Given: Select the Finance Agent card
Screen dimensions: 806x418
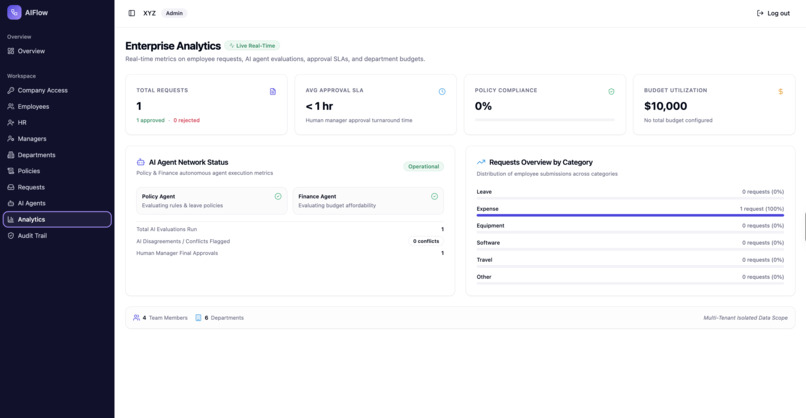Looking at the screenshot, I should 368,201.
